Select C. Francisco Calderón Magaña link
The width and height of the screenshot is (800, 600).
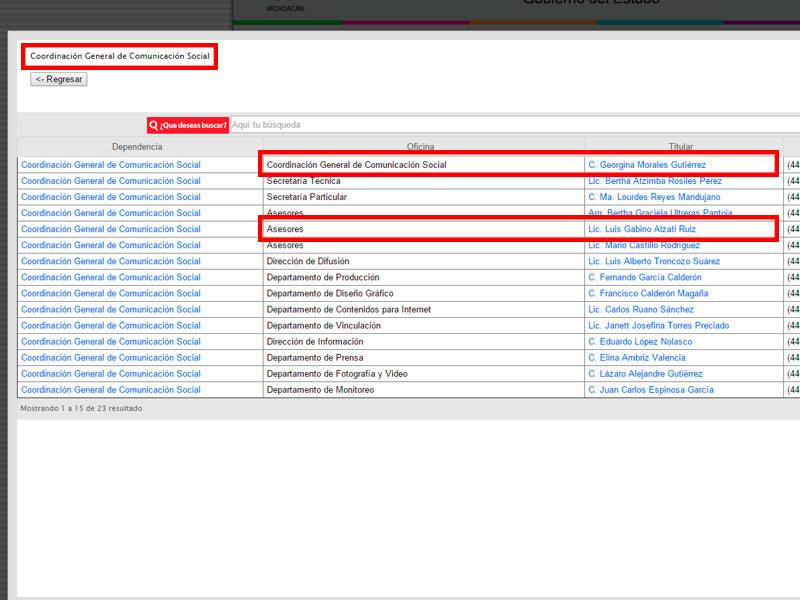[x=648, y=293]
